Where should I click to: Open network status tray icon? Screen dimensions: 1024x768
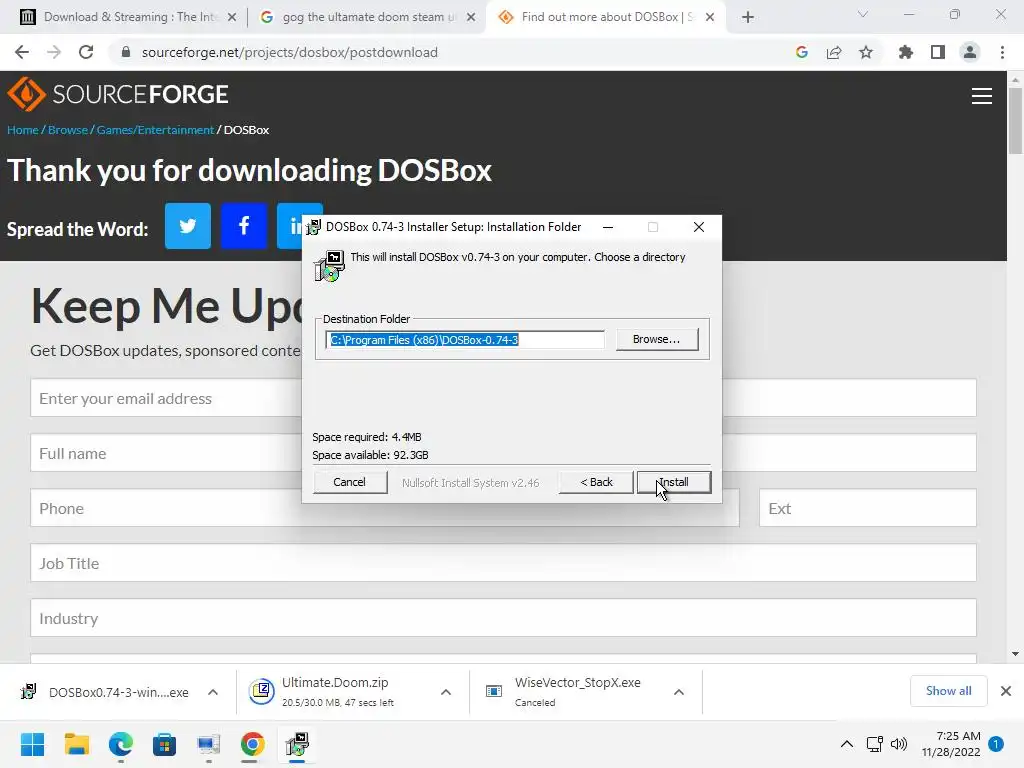coord(874,744)
